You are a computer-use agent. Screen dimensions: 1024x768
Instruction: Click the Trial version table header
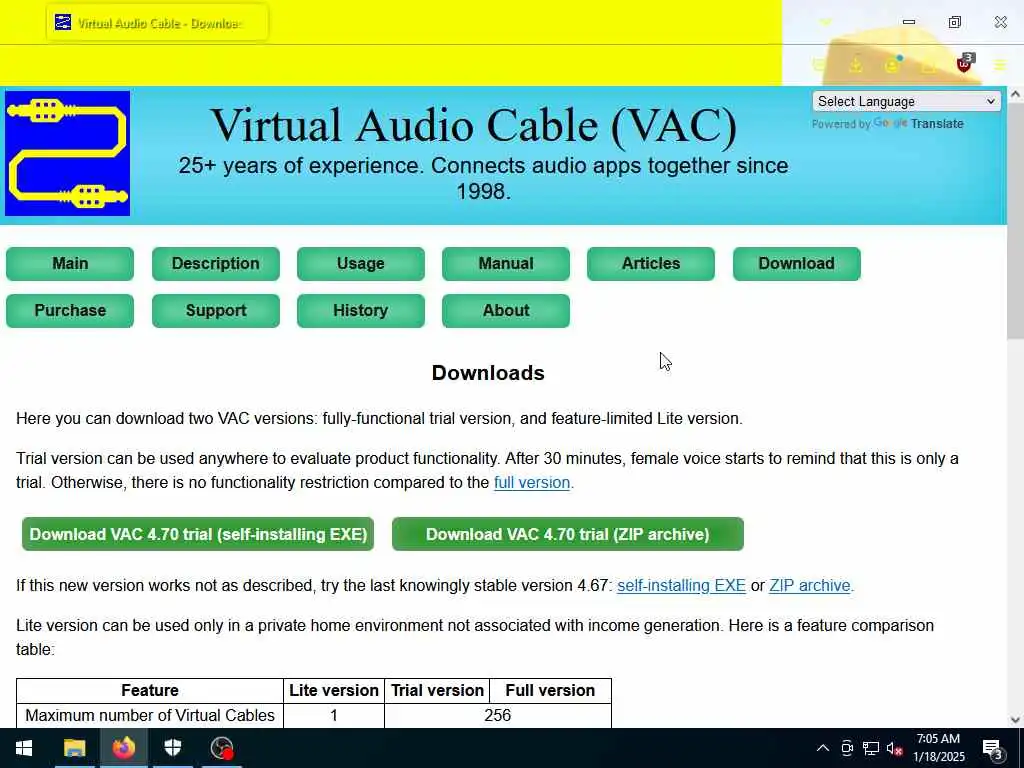[x=438, y=690]
